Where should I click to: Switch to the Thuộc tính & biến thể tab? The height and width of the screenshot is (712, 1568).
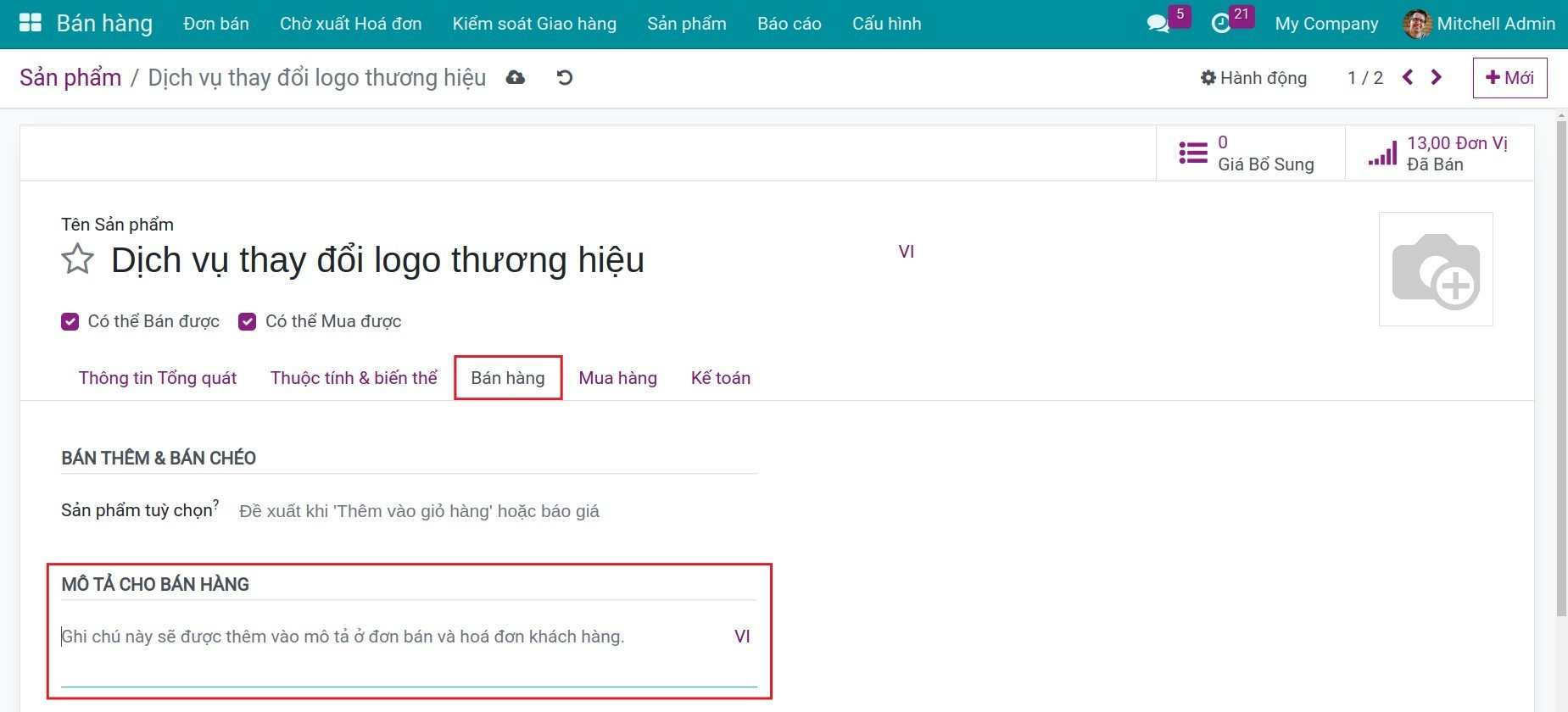pos(354,378)
